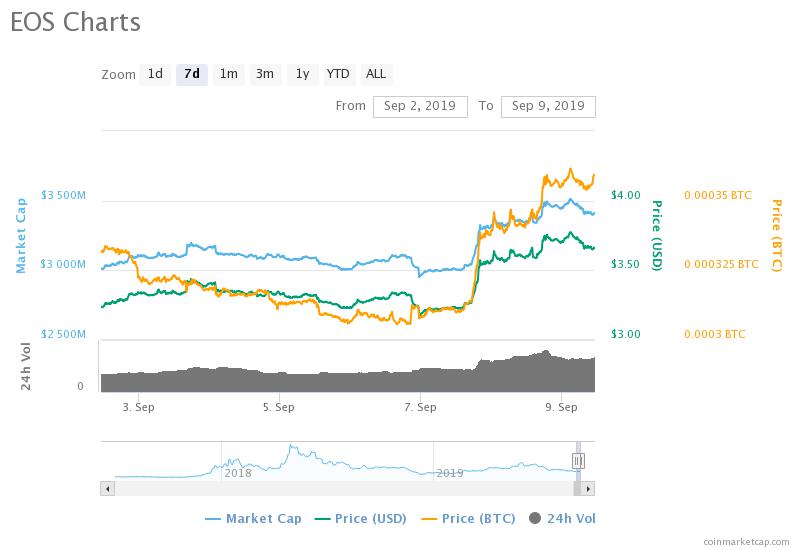Click the 24h Vol axis title
This screenshot has height=550, width=800.
(26, 366)
